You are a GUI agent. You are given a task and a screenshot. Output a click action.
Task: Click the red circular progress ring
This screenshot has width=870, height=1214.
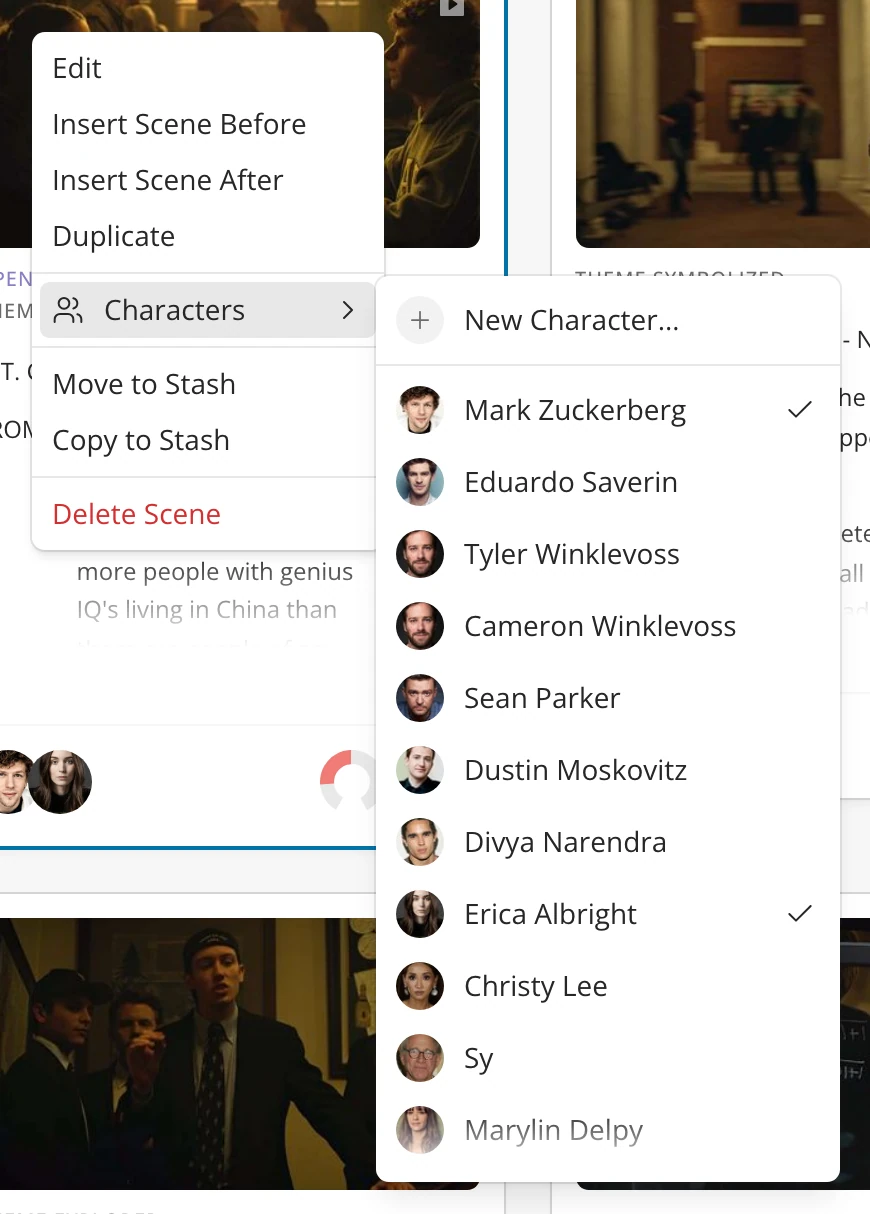pos(348,780)
